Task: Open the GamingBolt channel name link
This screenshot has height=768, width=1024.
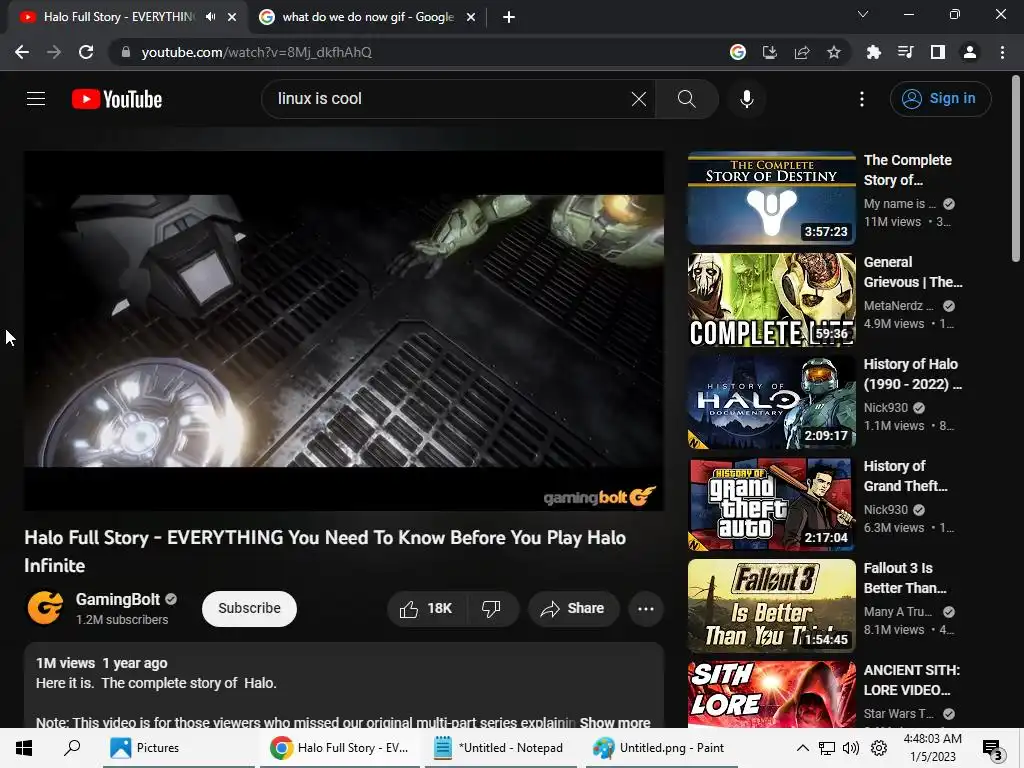Action: (x=118, y=600)
